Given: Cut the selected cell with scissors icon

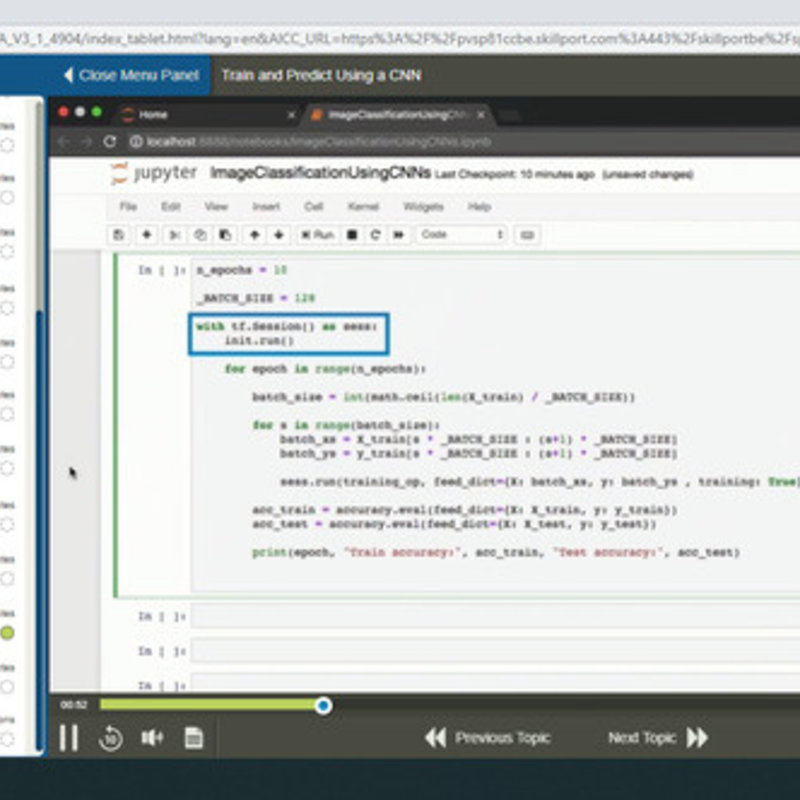Looking at the screenshot, I should [174, 235].
